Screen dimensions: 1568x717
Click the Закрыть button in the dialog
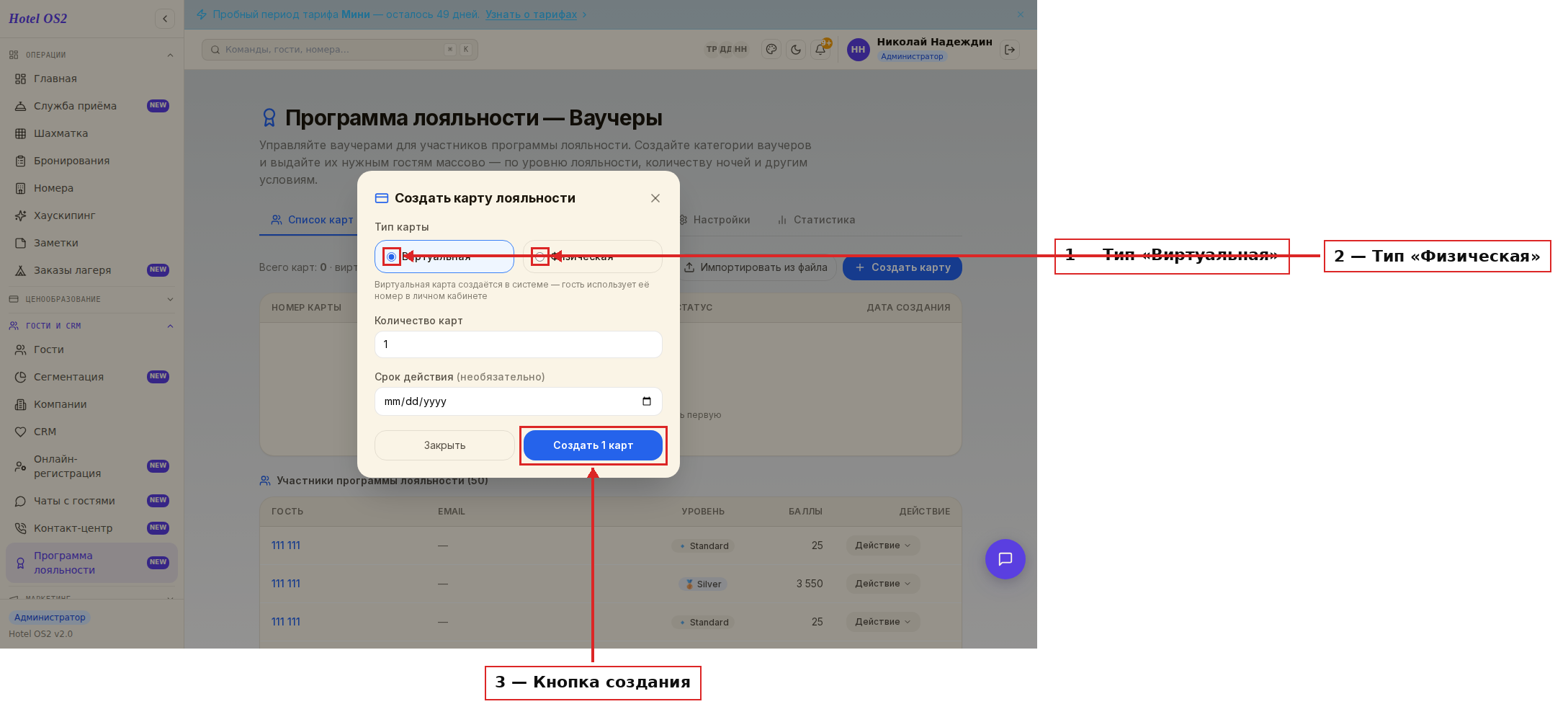444,445
